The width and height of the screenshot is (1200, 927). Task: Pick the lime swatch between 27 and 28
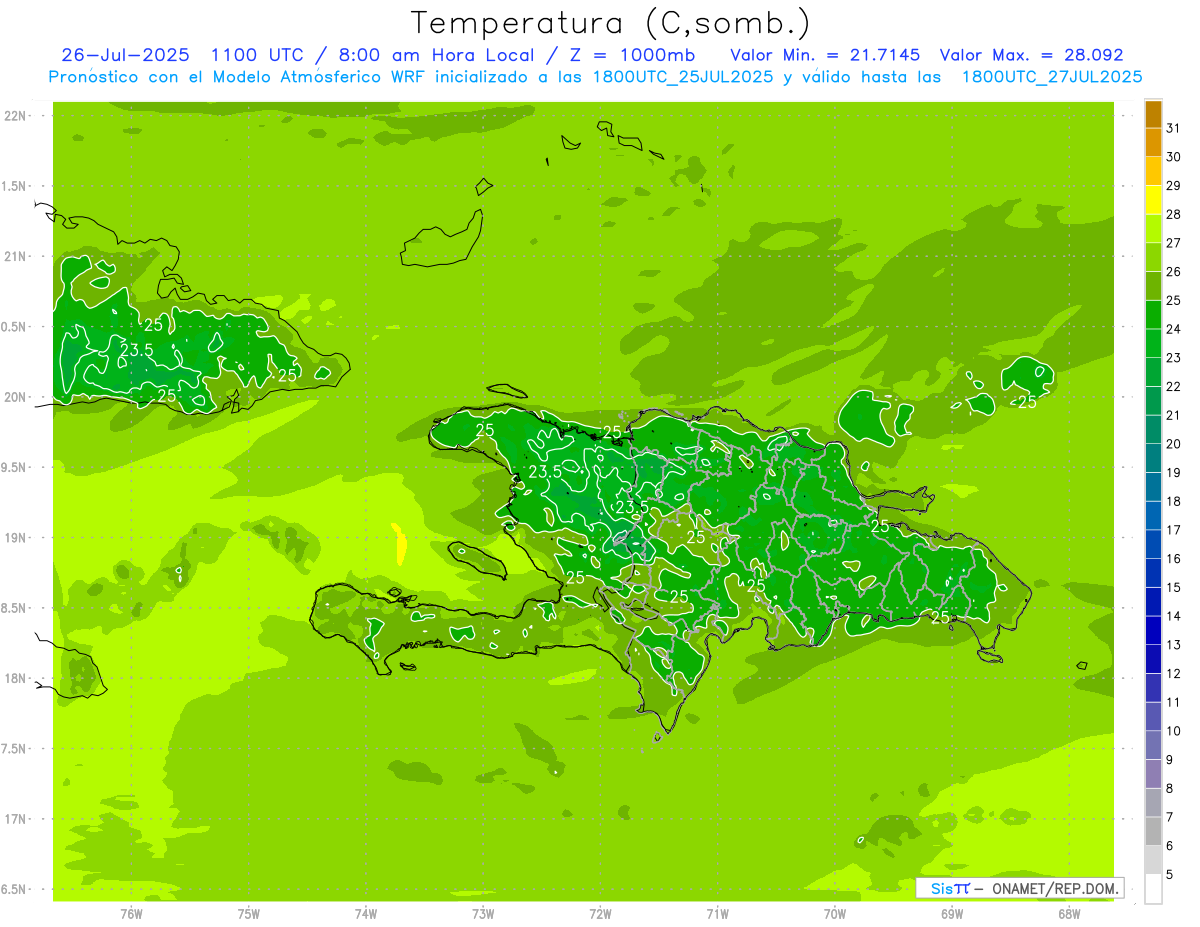(x=1153, y=229)
